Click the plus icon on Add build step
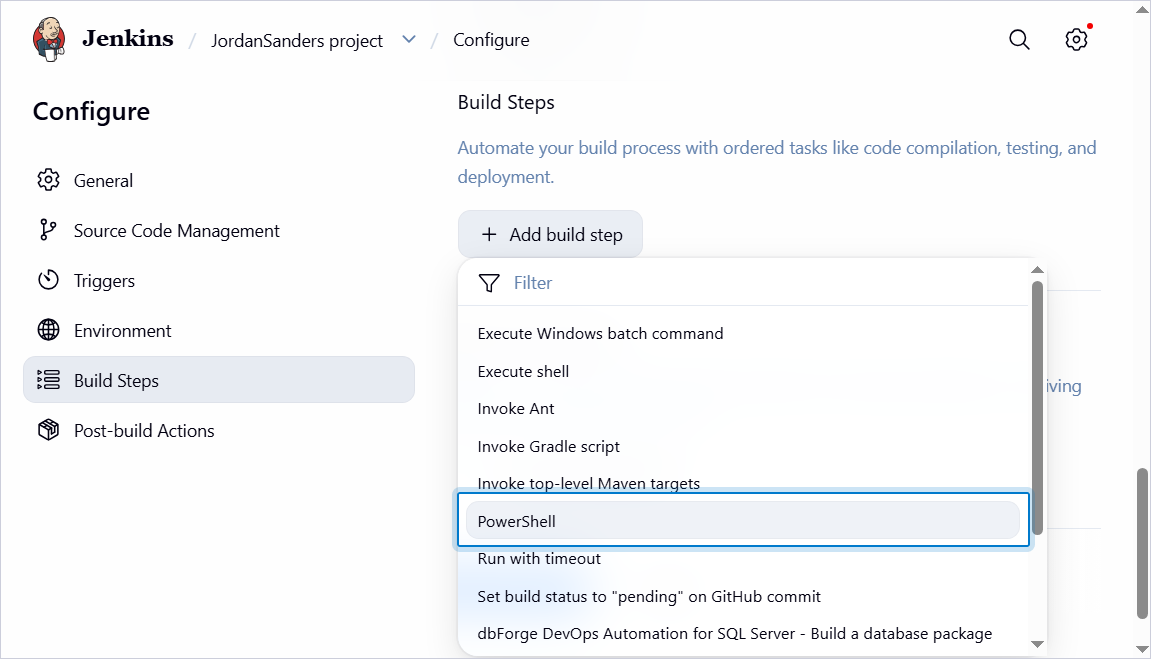This screenshot has height=659, width=1151. point(489,234)
